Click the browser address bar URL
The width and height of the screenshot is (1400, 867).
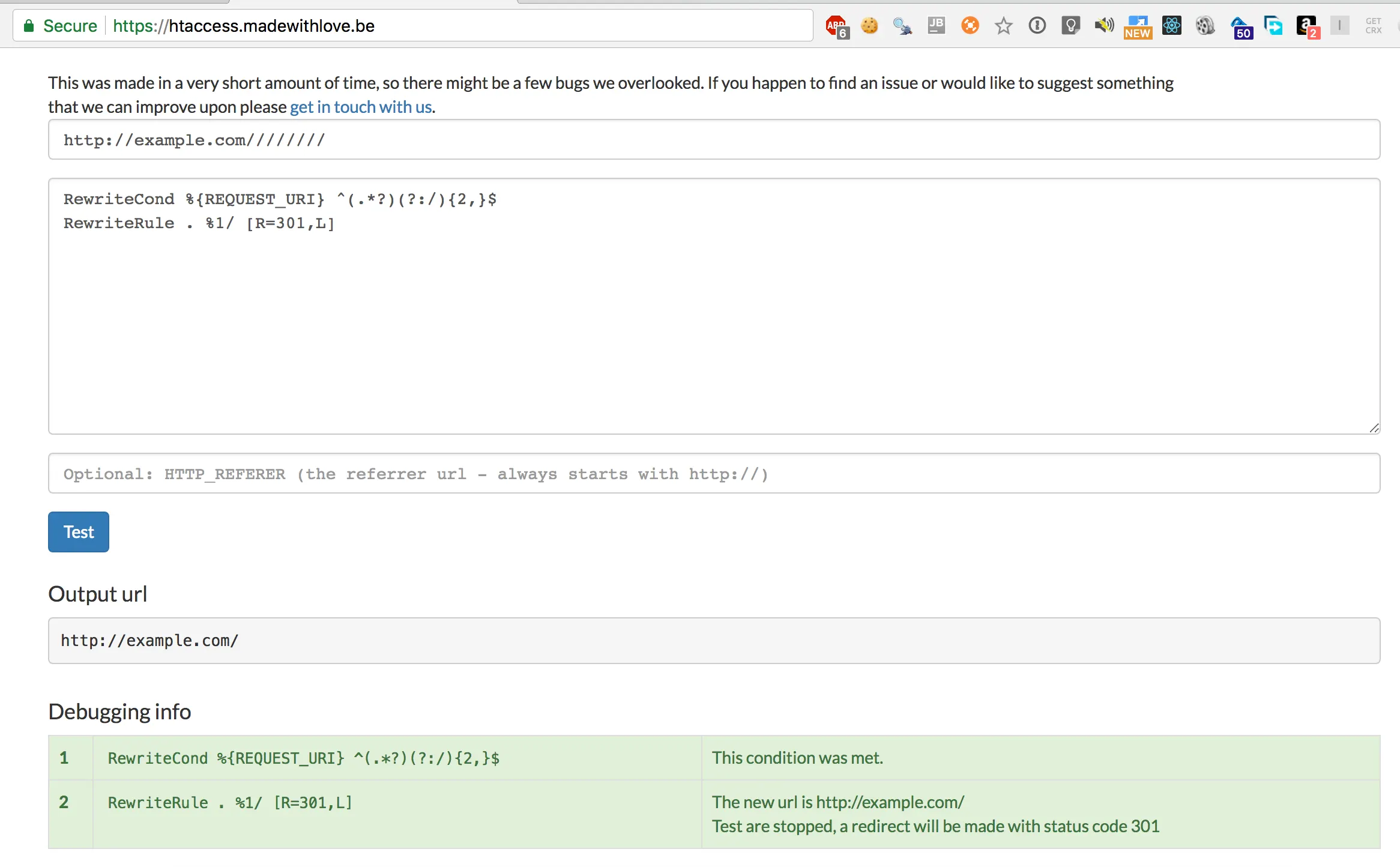pyautogui.click(x=271, y=26)
